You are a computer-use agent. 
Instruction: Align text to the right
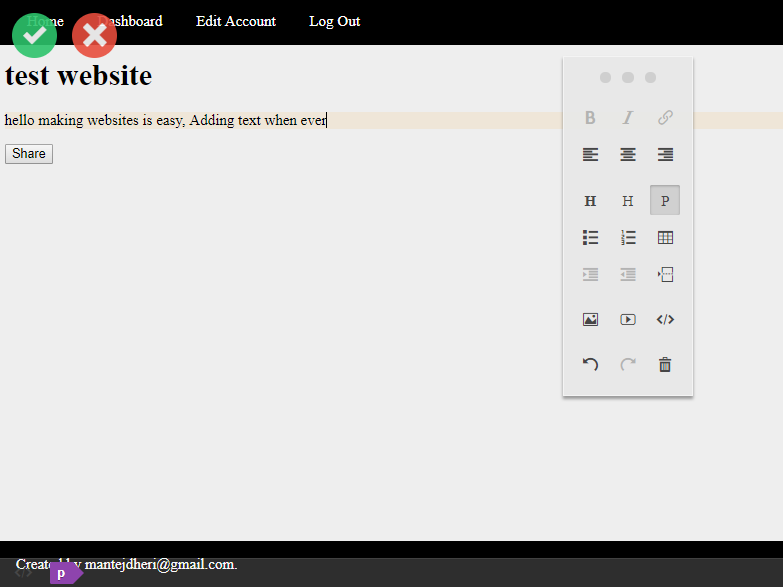click(665, 155)
